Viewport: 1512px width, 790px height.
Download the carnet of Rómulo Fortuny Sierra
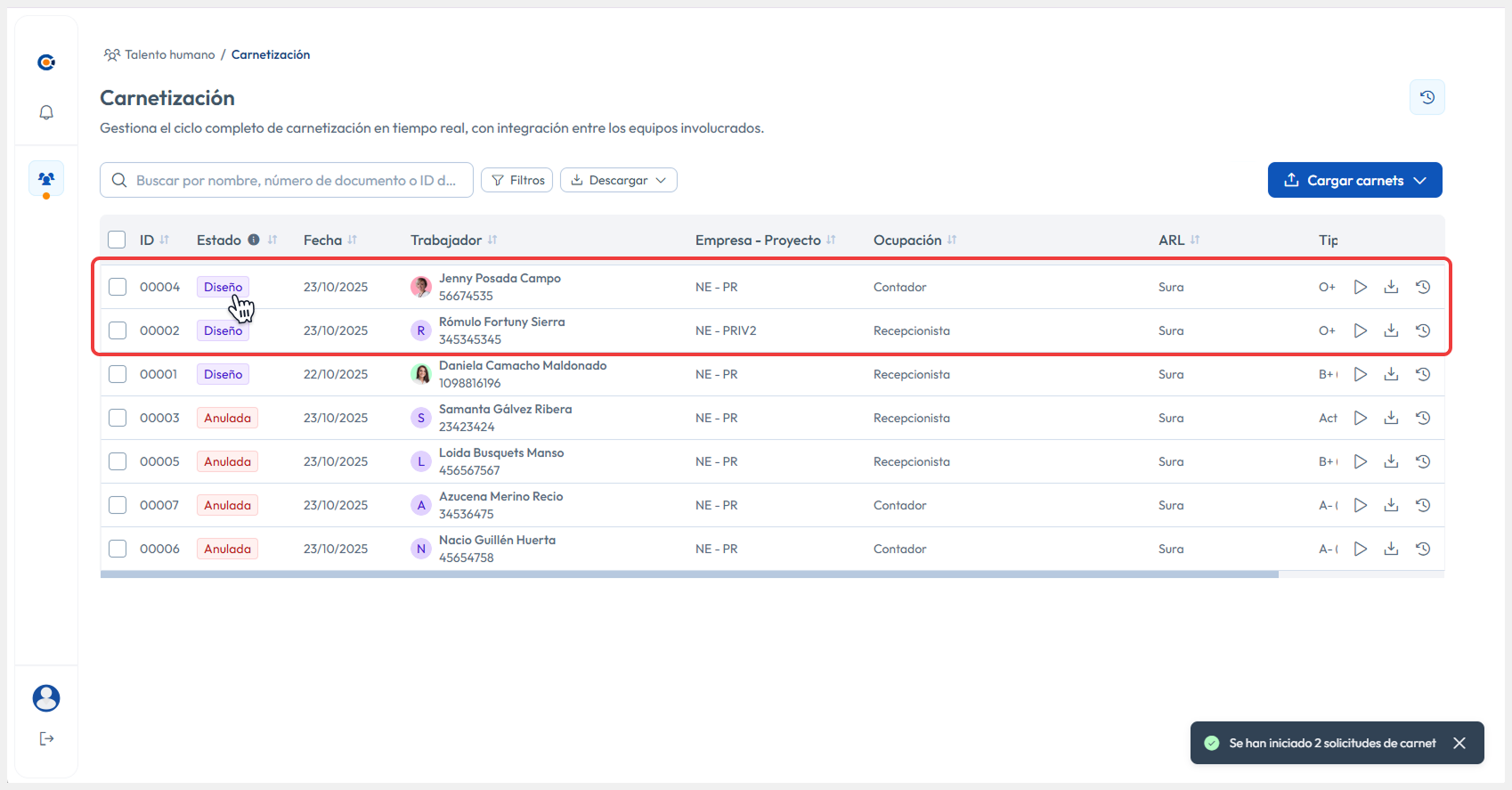point(1391,330)
